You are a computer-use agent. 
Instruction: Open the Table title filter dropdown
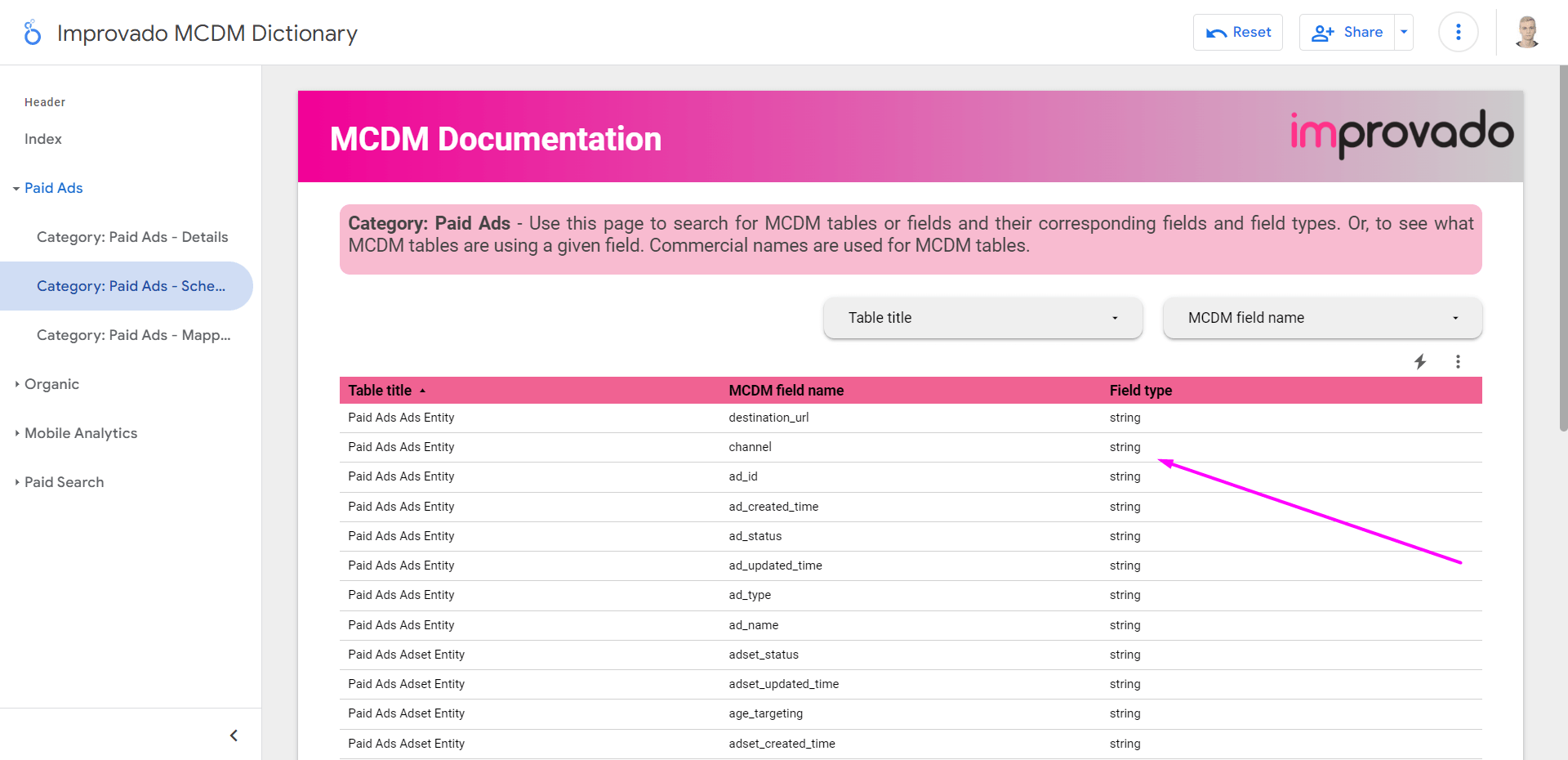982,318
